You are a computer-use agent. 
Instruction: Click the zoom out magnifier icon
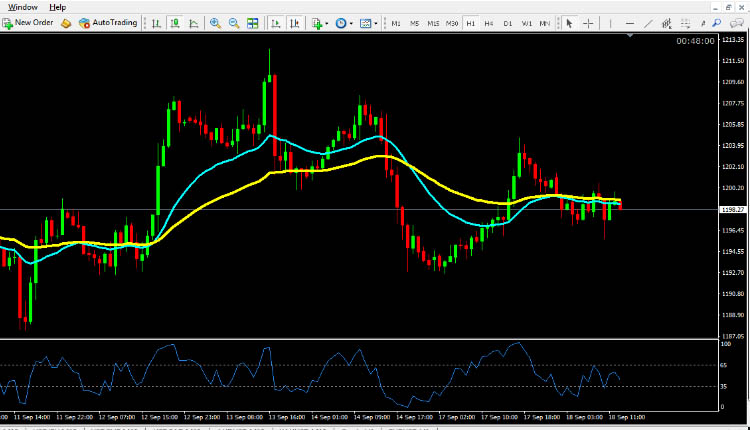234,22
